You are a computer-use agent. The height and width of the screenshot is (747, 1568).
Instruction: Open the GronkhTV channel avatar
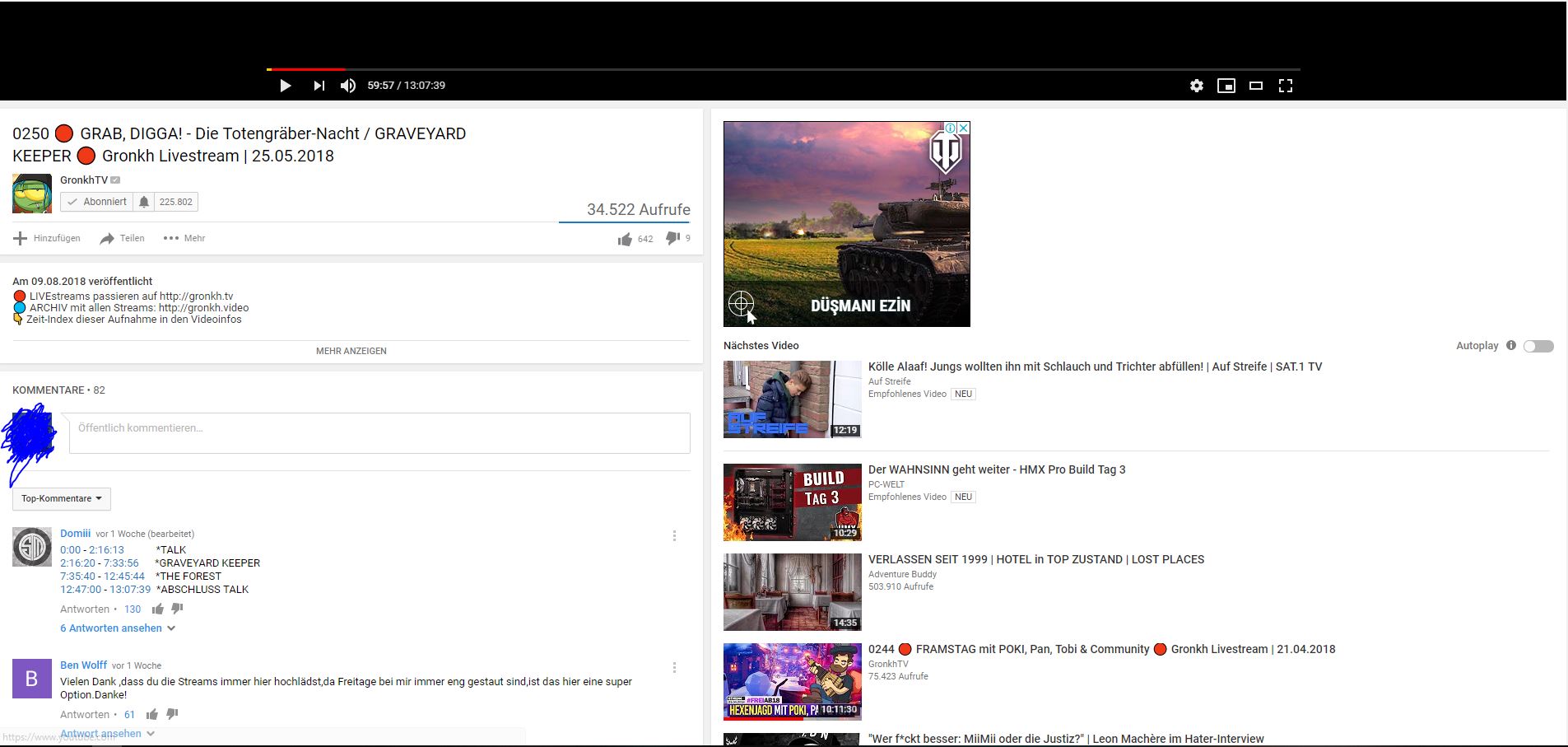tap(32, 194)
